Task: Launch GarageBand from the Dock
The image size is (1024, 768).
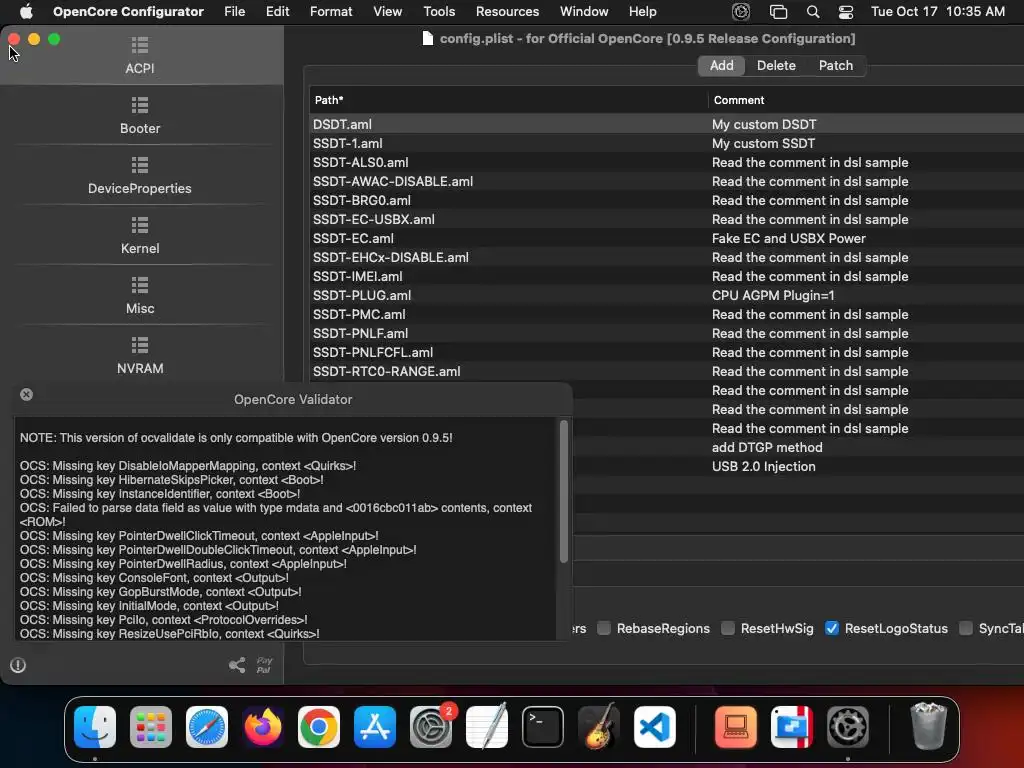Action: coord(599,727)
